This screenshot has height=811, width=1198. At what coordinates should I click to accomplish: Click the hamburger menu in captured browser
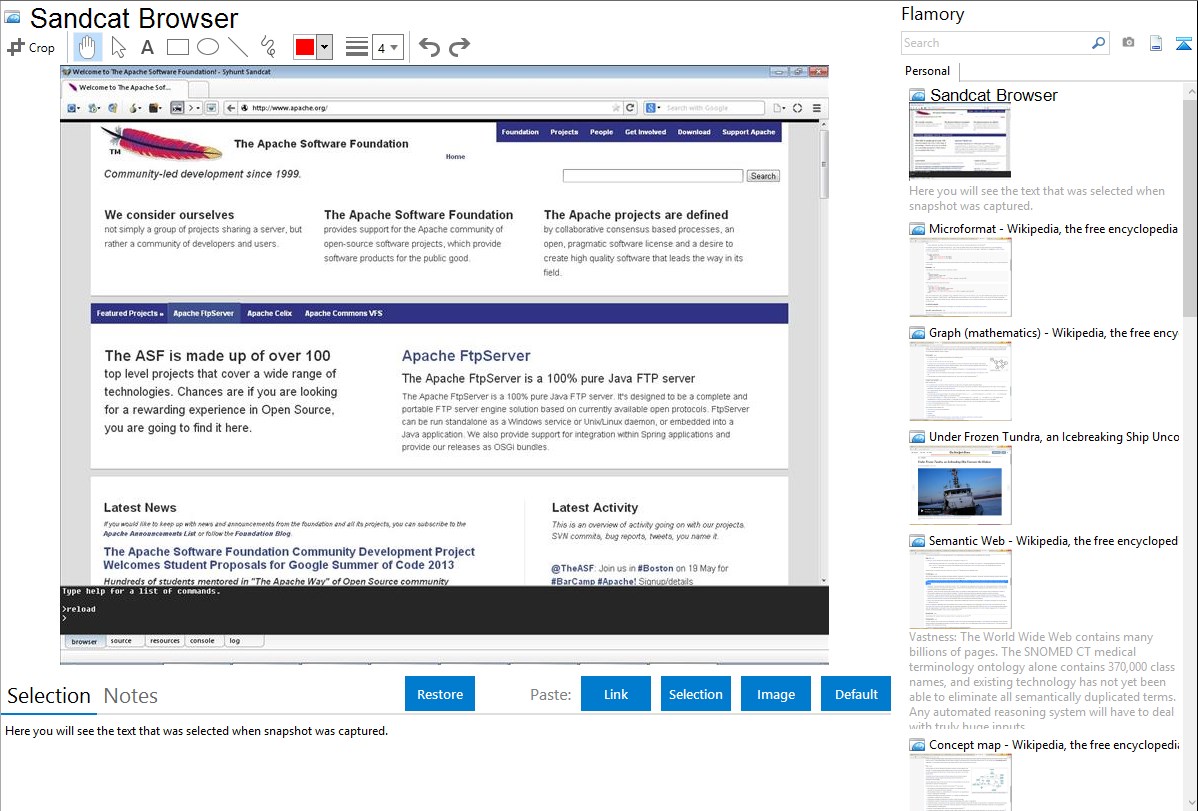[x=817, y=108]
